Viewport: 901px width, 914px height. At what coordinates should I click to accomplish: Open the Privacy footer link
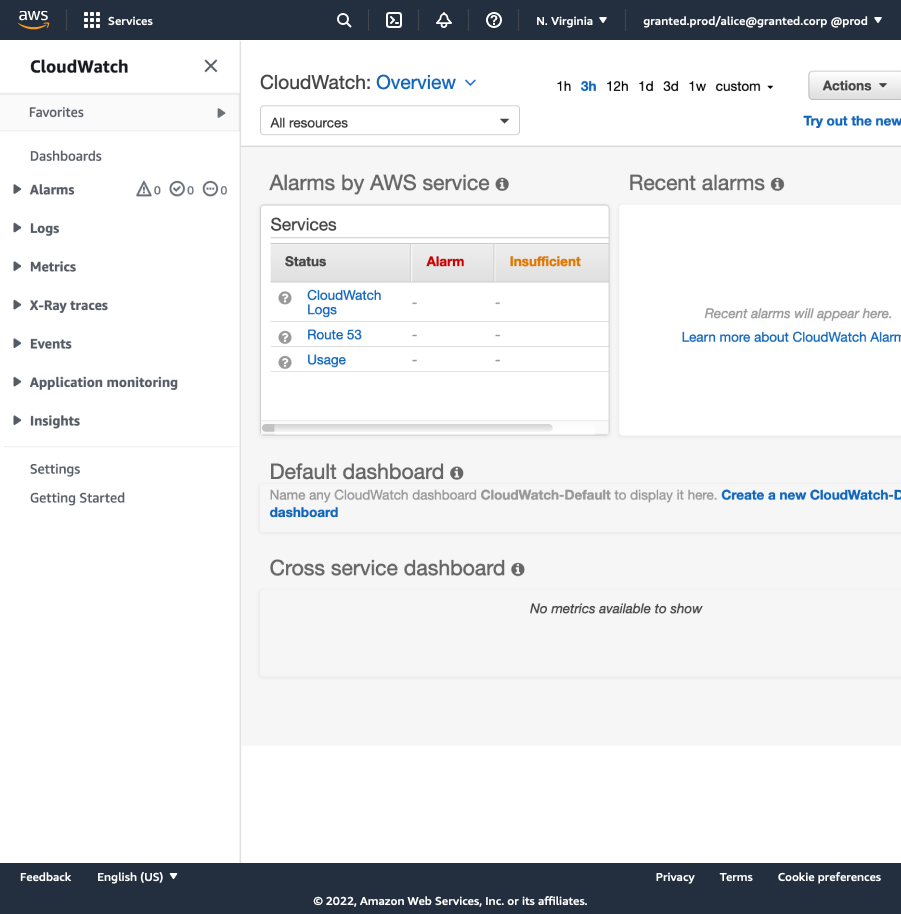(675, 877)
